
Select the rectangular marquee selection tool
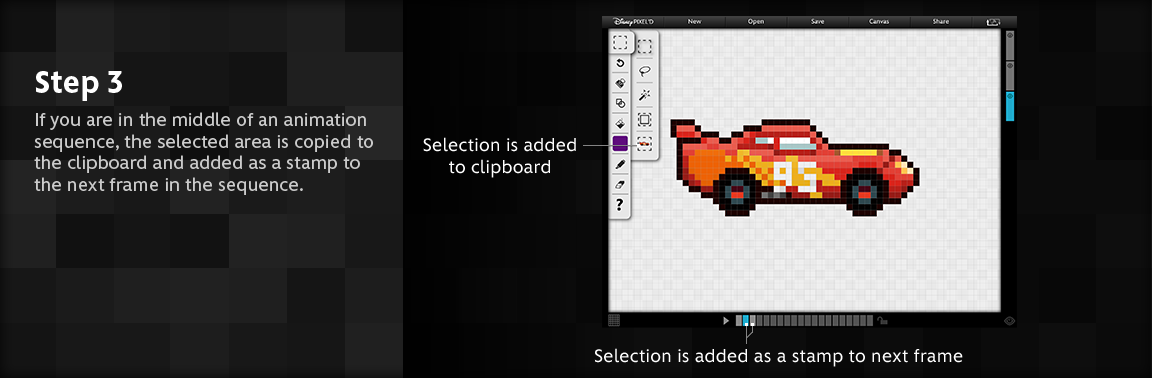click(x=644, y=47)
